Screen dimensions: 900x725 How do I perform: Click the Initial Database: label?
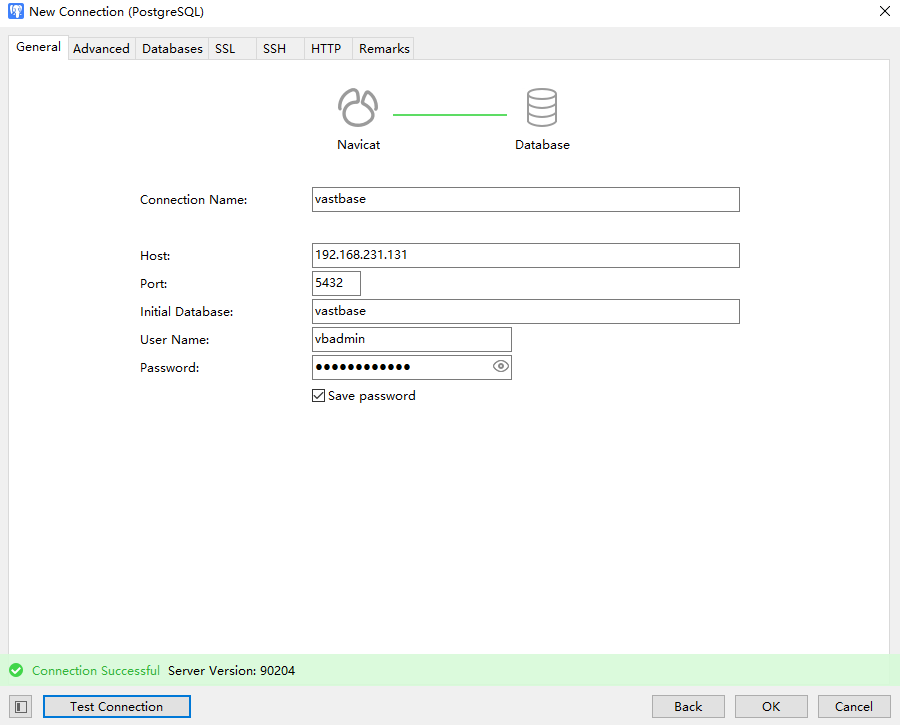[x=187, y=312]
